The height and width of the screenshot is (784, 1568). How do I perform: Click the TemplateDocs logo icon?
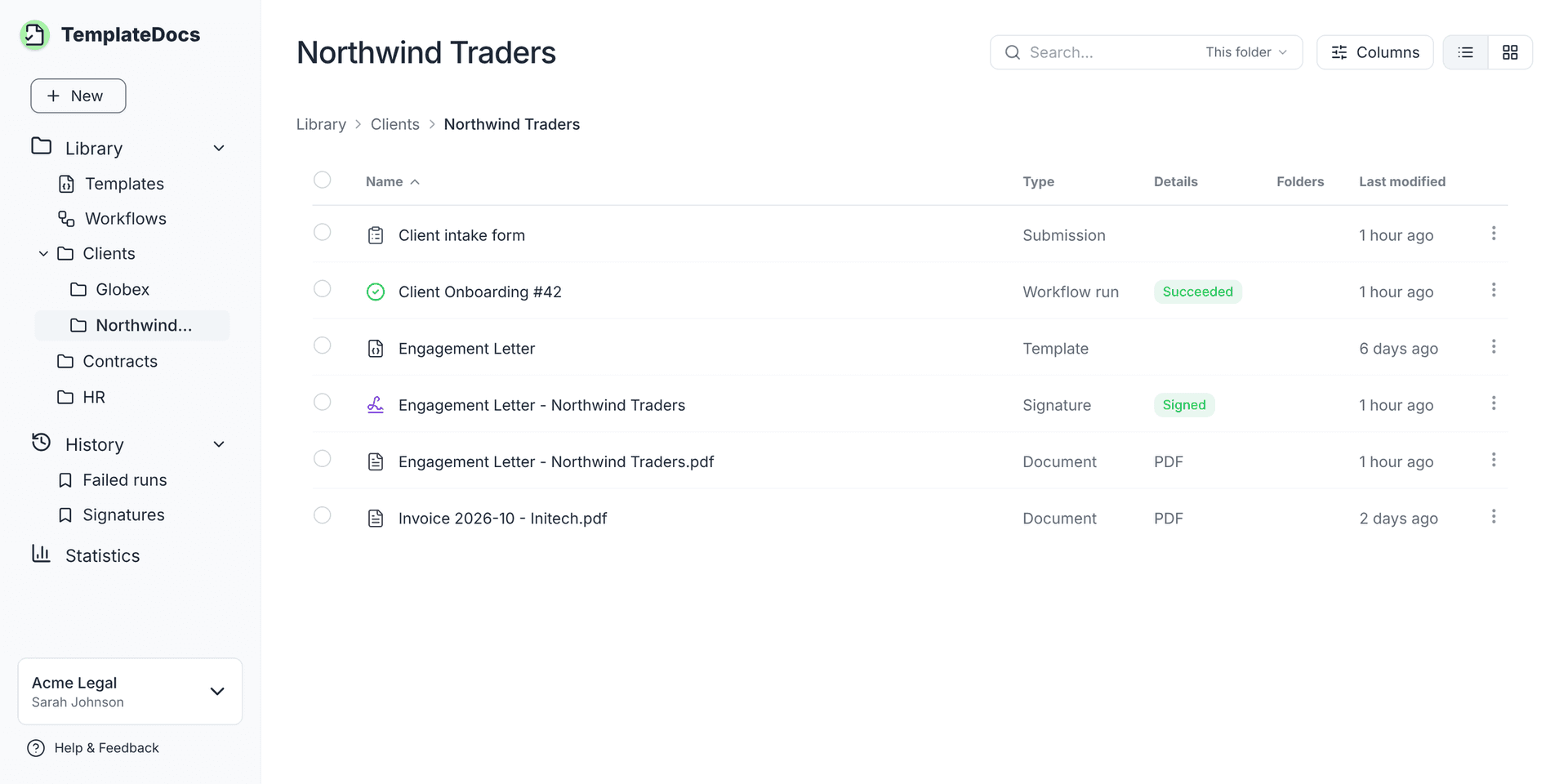pyautogui.click(x=34, y=35)
